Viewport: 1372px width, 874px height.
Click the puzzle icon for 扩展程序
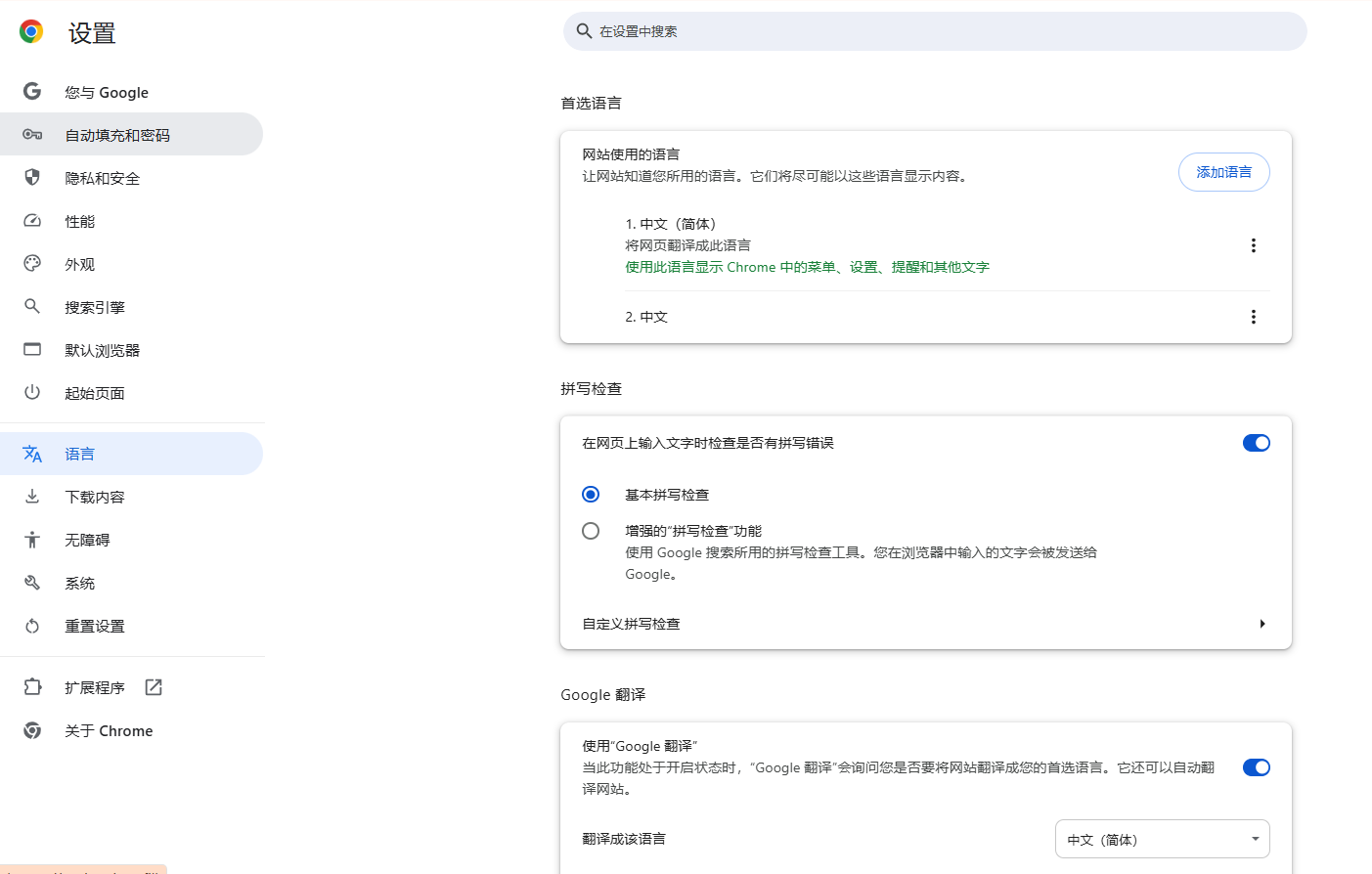click(32, 686)
